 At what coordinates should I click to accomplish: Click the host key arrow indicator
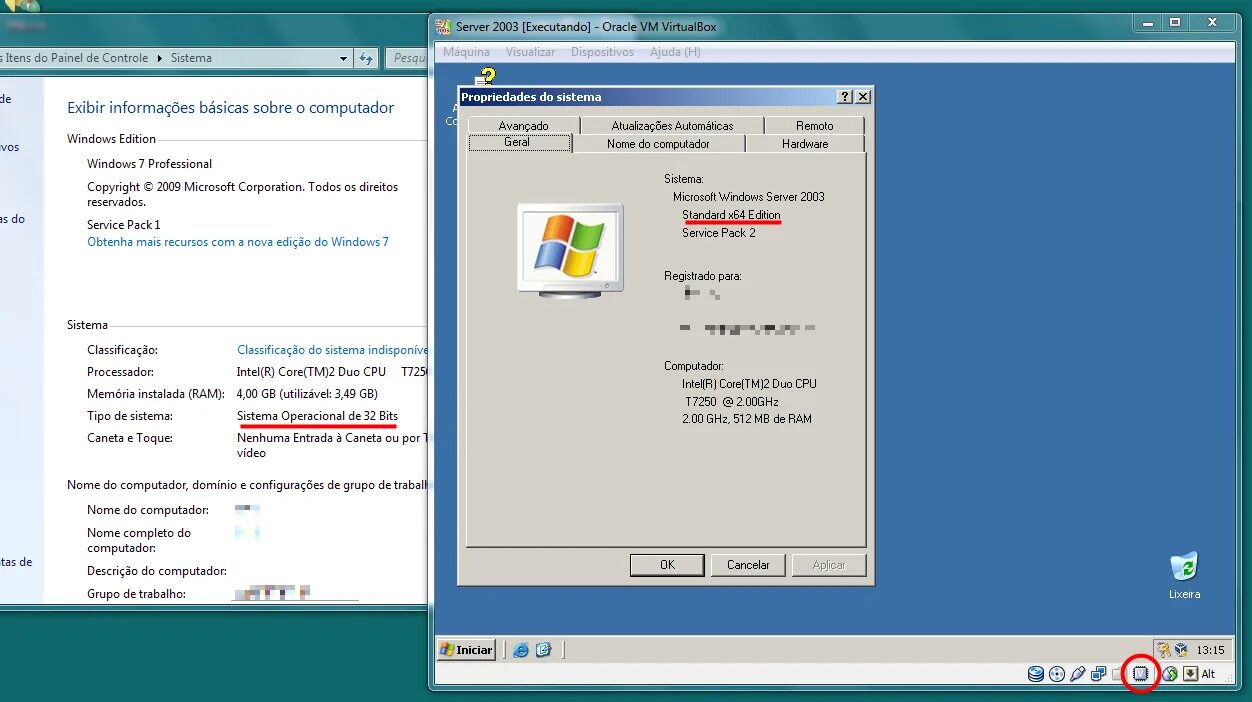click(1190, 674)
